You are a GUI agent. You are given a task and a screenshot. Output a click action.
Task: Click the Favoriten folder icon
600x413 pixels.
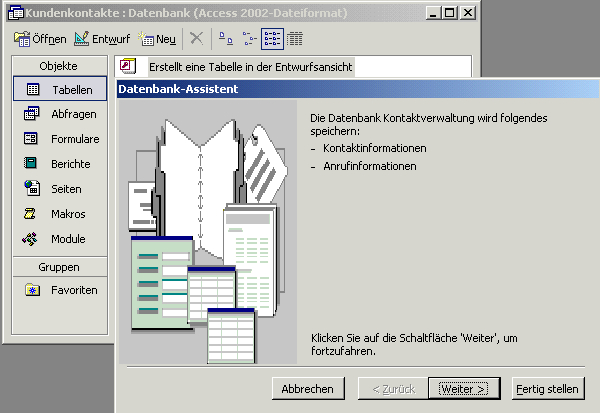32,290
